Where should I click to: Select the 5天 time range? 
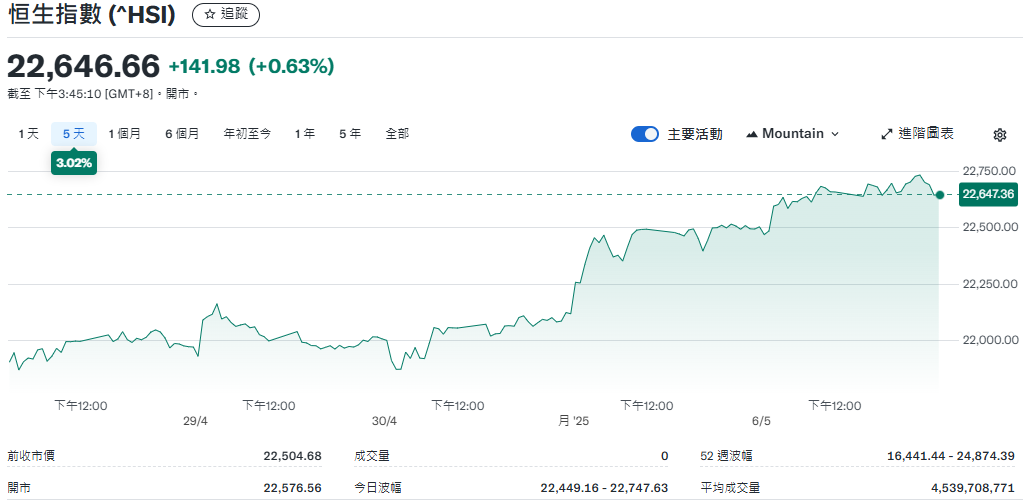point(74,134)
